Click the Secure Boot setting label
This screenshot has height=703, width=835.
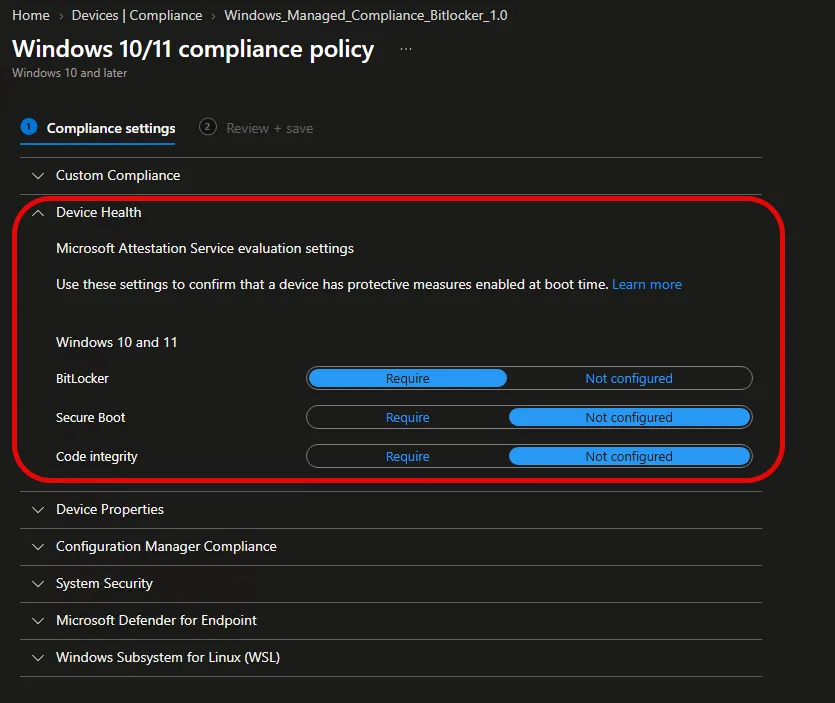click(91, 418)
